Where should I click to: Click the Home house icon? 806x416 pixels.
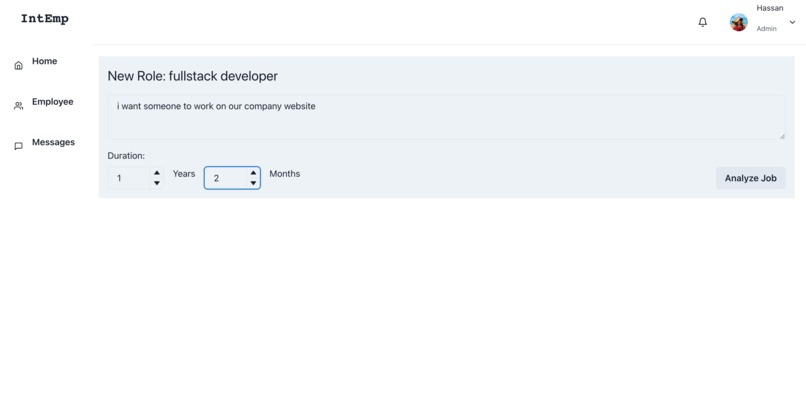[x=19, y=65]
